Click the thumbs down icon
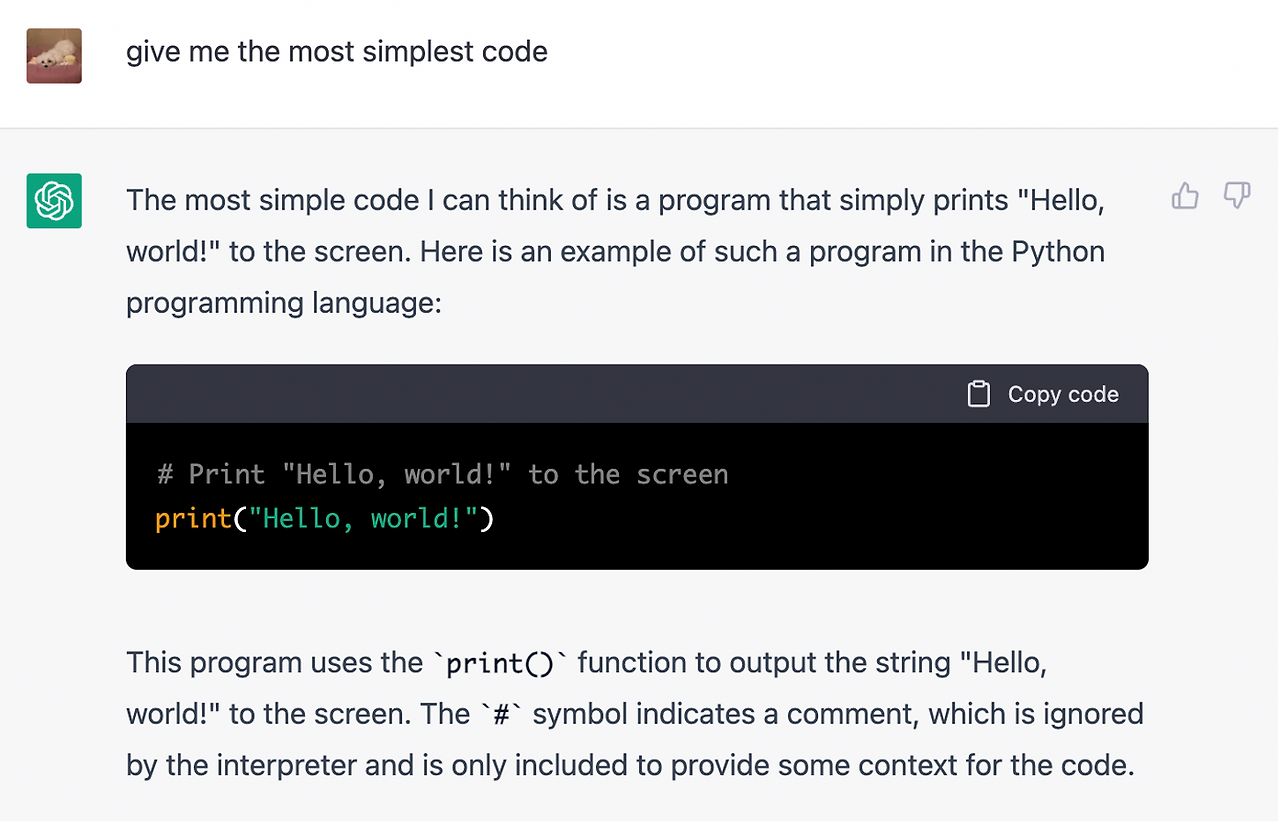This screenshot has width=1280, height=822. (x=1237, y=196)
